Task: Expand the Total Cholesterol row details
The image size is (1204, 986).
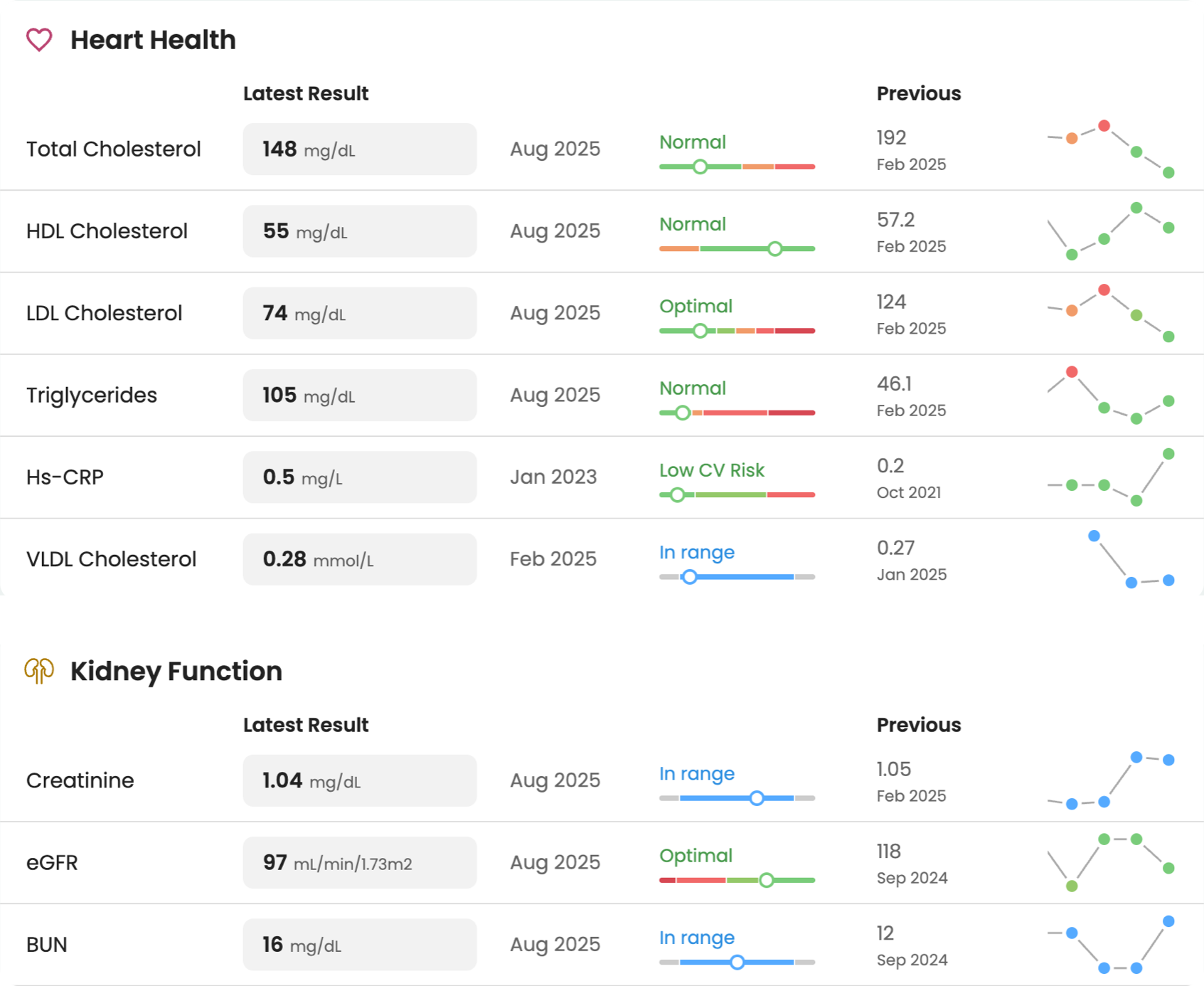Action: tap(114, 149)
